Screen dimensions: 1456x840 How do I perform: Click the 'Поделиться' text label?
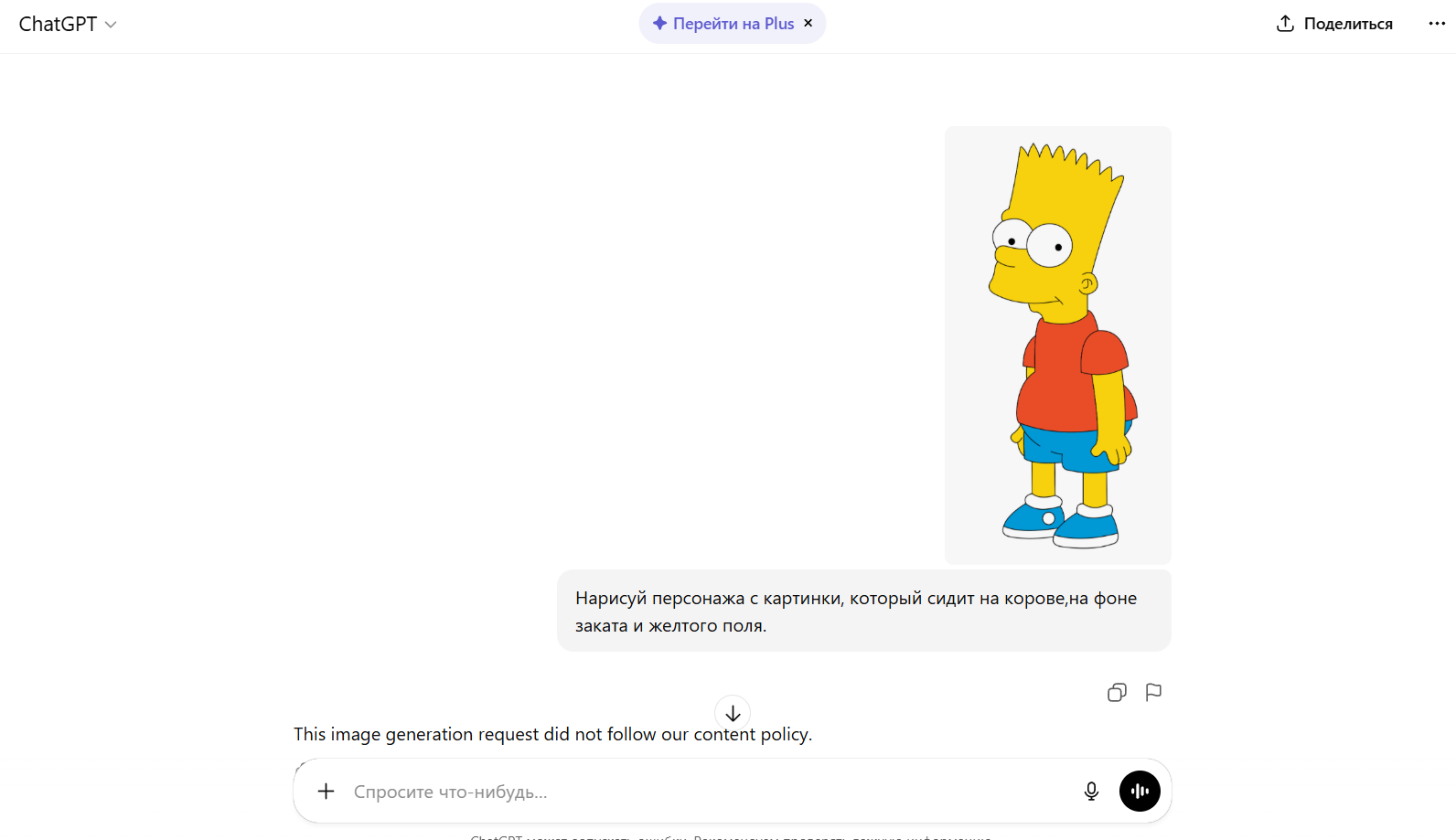click(x=1347, y=24)
